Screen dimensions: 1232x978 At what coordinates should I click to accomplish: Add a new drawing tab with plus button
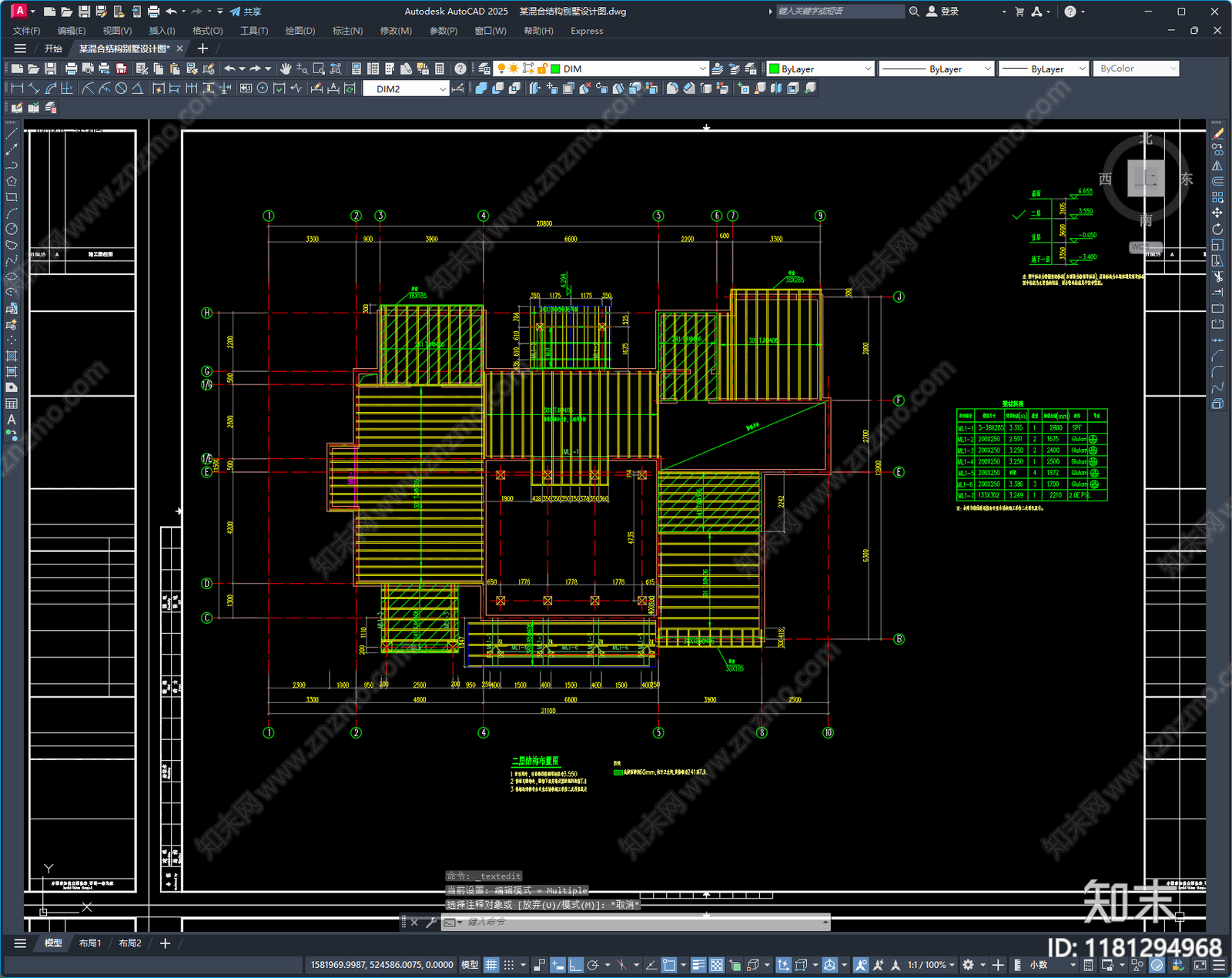(203, 49)
